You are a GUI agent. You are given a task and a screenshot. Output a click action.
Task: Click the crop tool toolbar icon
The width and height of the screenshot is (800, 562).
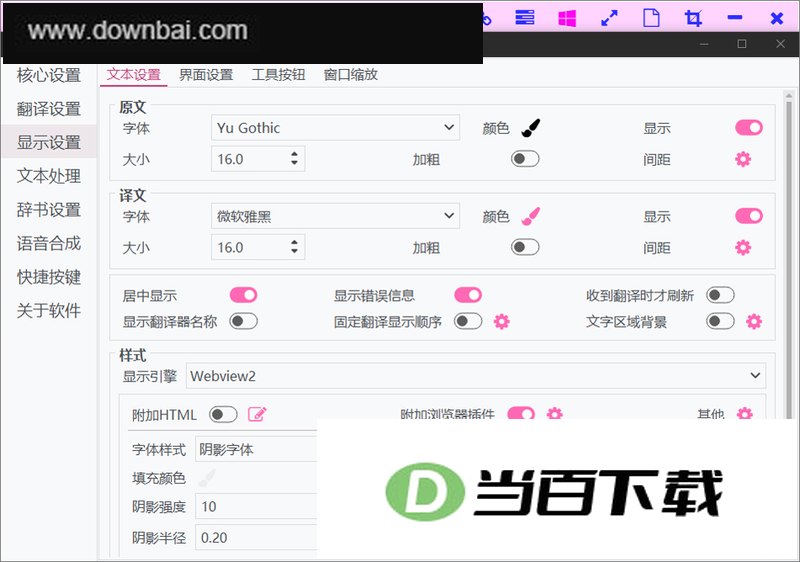pyautogui.click(x=693, y=18)
